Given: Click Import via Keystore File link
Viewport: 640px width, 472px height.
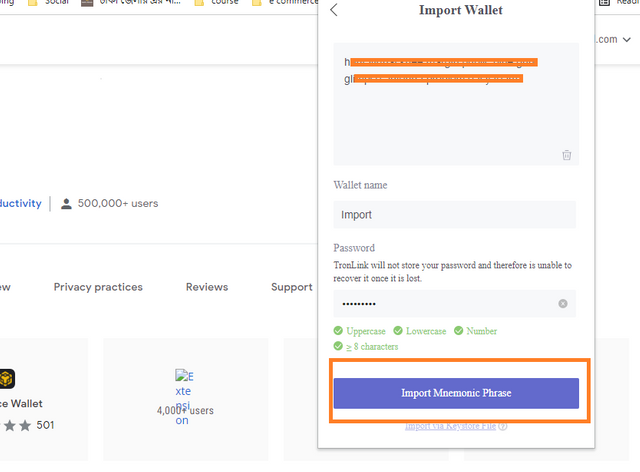Looking at the screenshot, I should 449,426.
